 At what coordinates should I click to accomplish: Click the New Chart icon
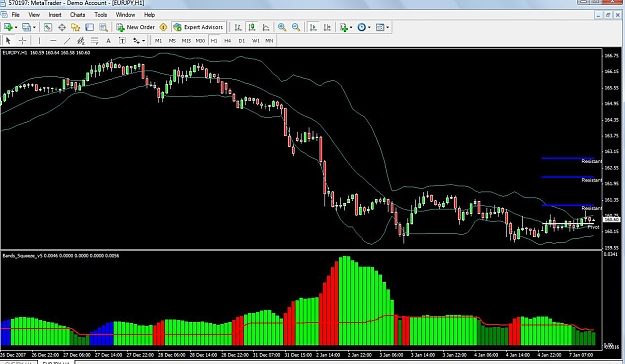[x=8, y=27]
